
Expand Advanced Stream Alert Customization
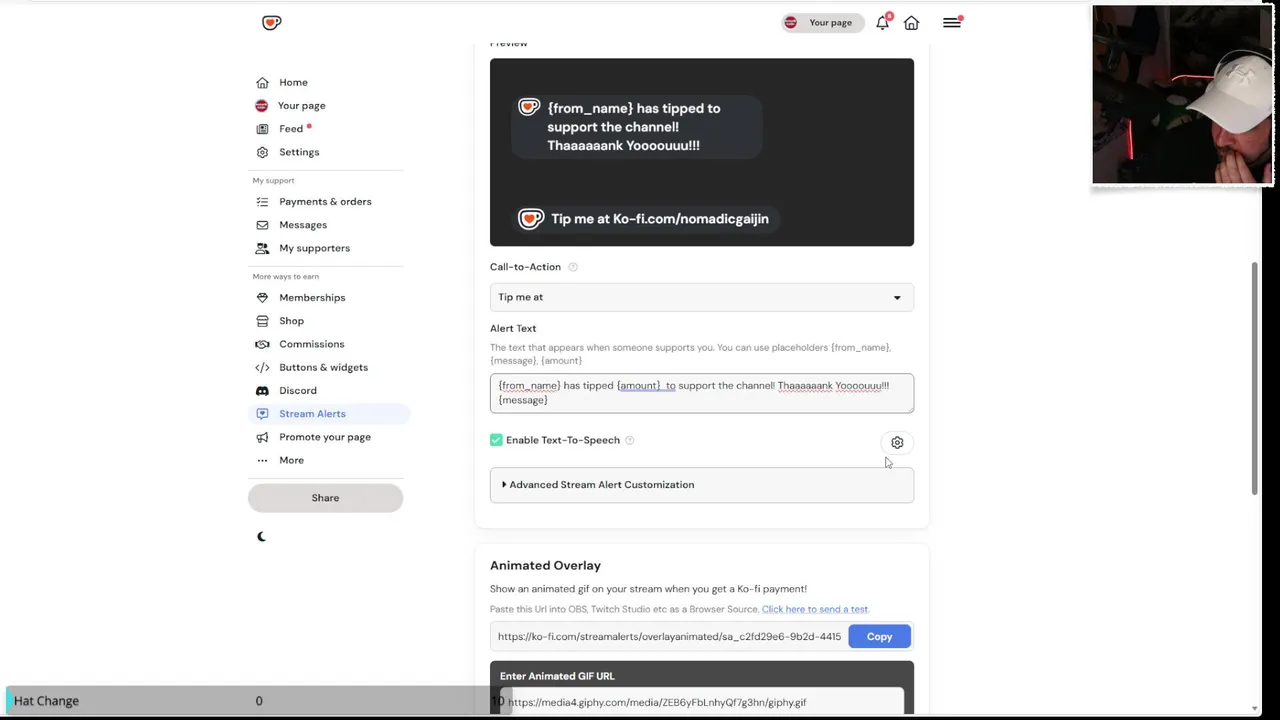click(701, 485)
